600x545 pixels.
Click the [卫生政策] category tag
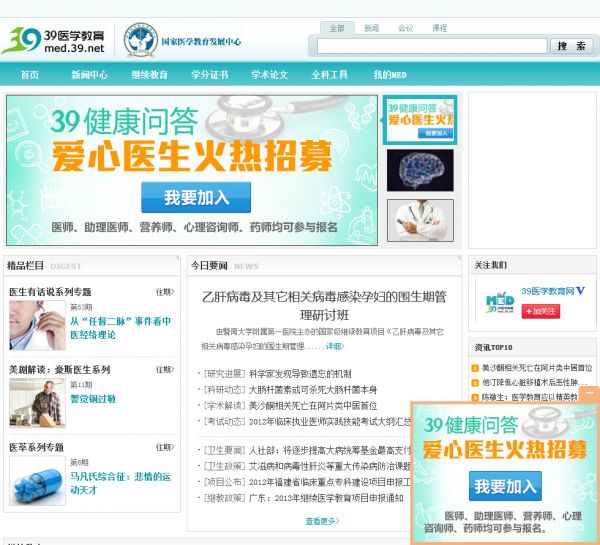pos(224,467)
